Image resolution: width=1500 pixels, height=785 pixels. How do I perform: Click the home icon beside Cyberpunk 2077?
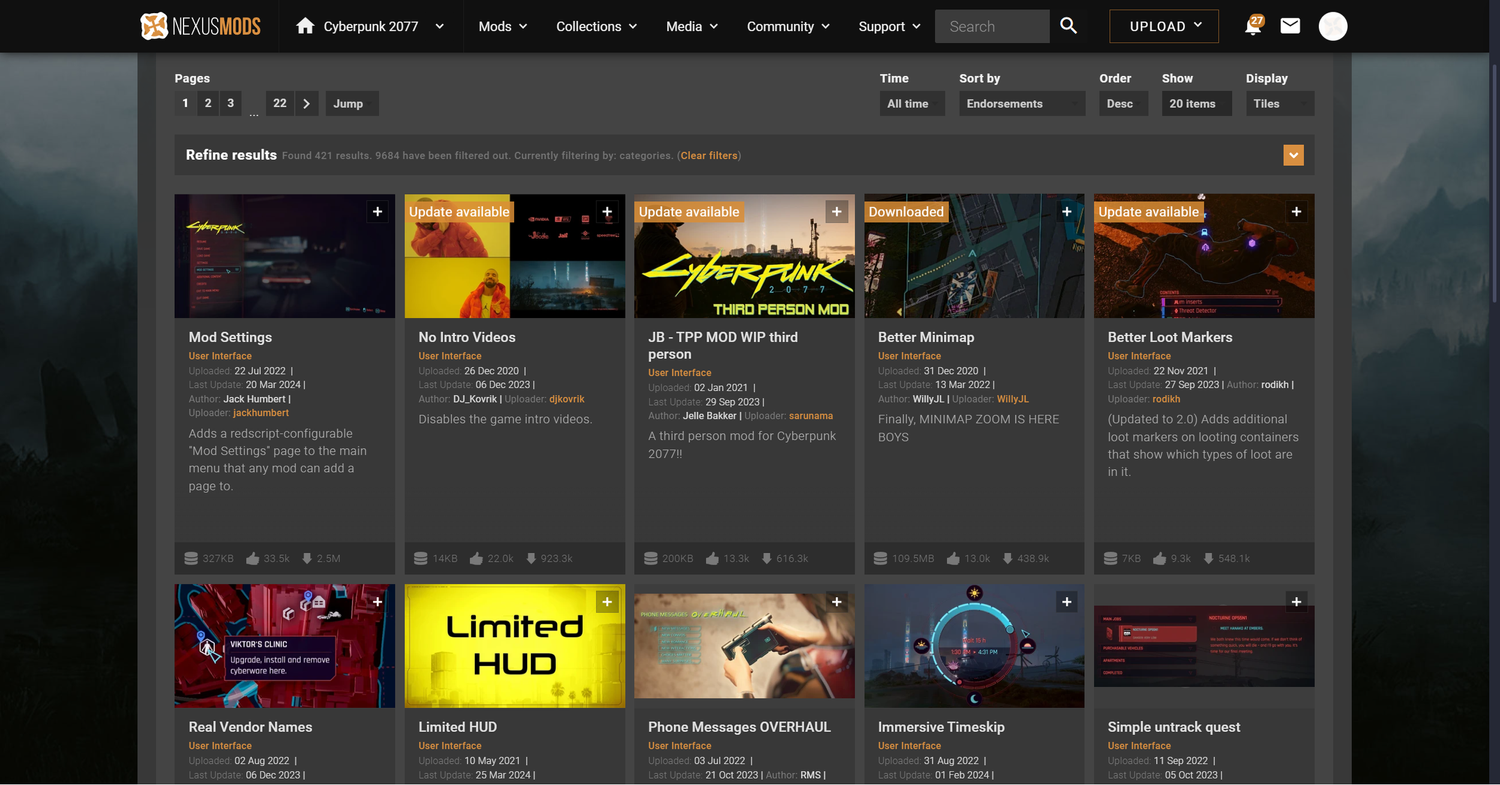[305, 26]
